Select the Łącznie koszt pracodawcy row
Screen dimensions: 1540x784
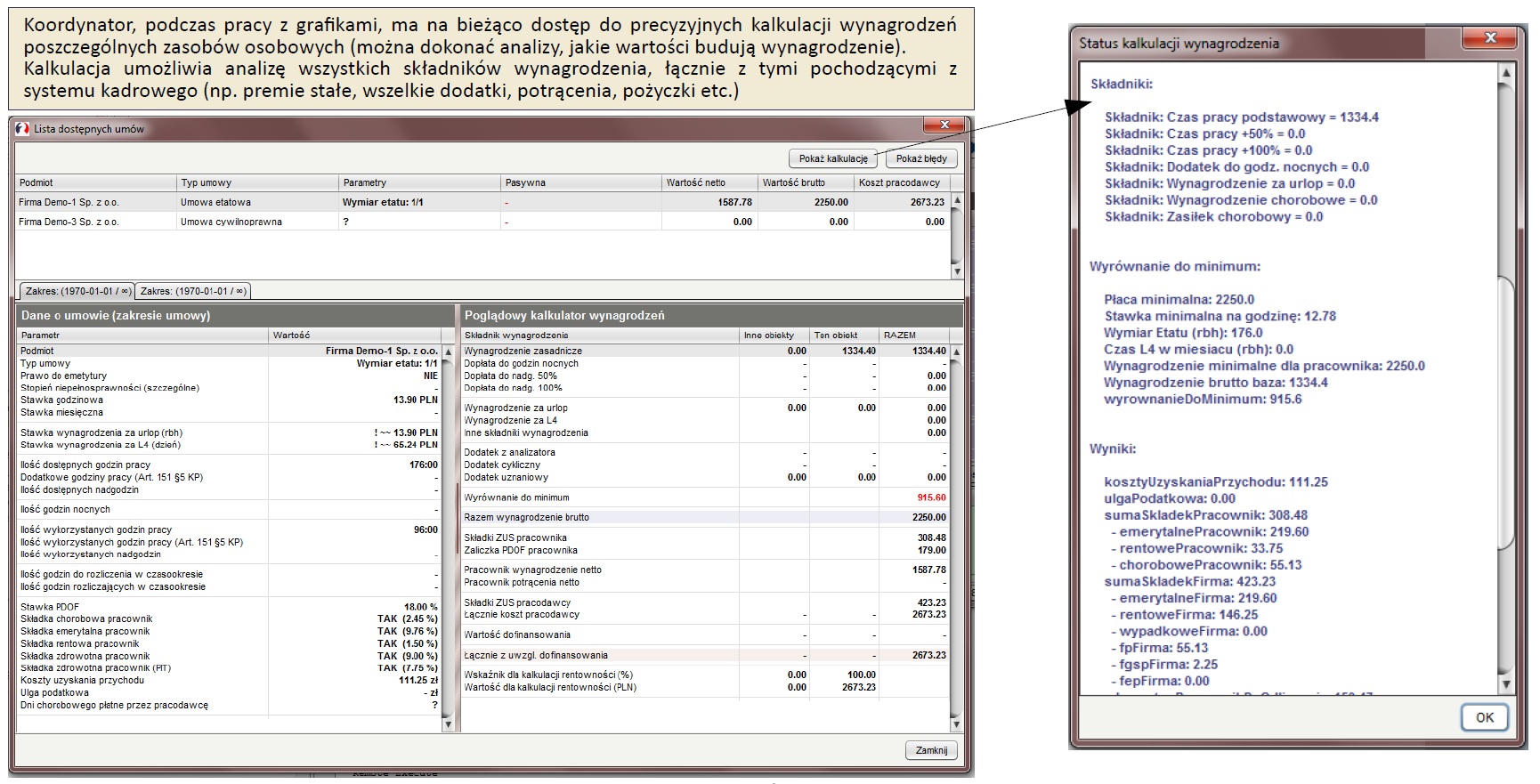(705, 614)
